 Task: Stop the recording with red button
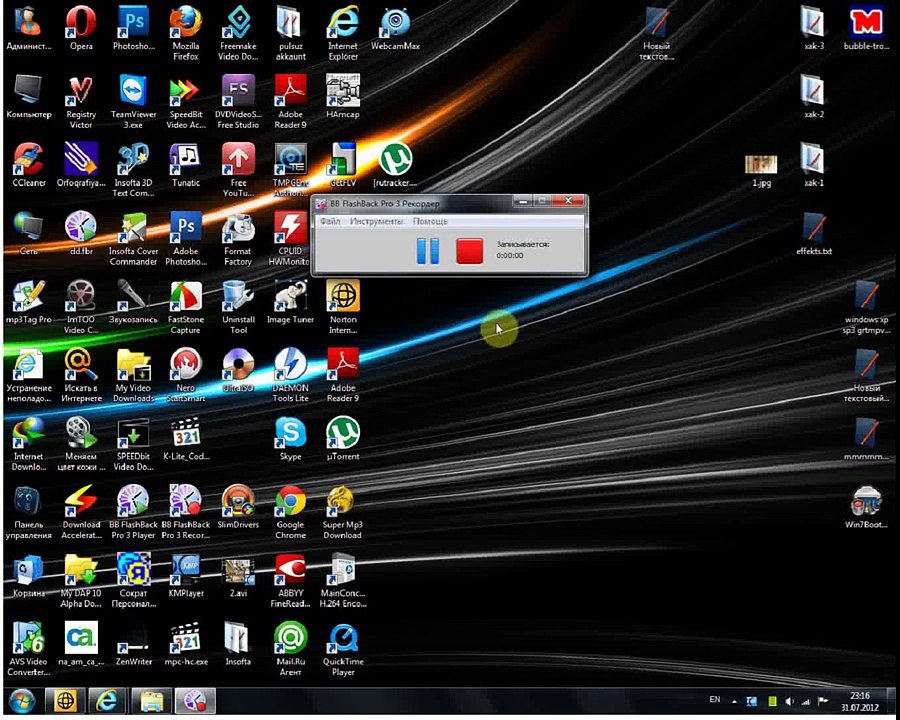[x=470, y=251]
